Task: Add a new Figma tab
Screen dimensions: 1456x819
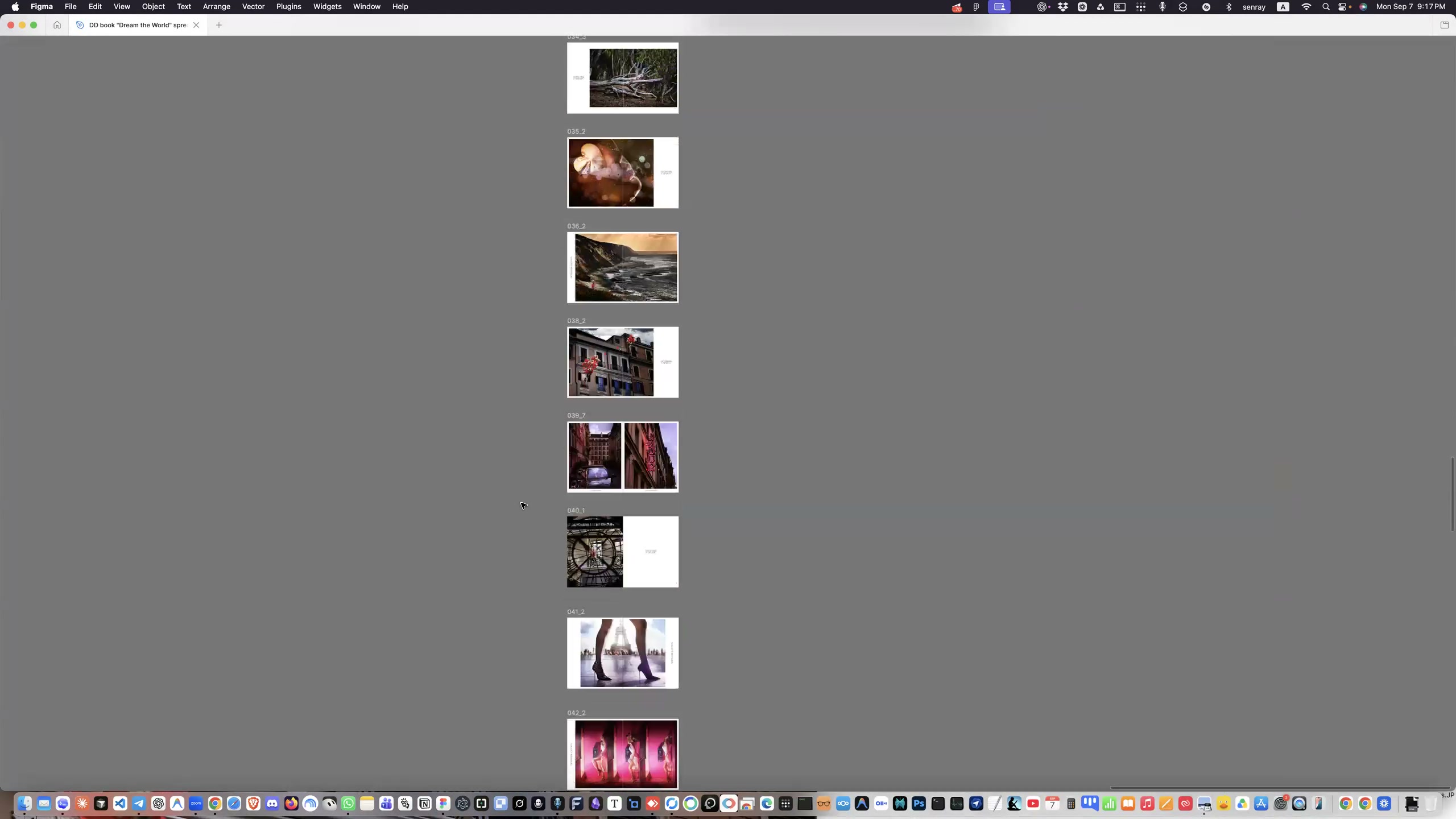Action: [219, 25]
